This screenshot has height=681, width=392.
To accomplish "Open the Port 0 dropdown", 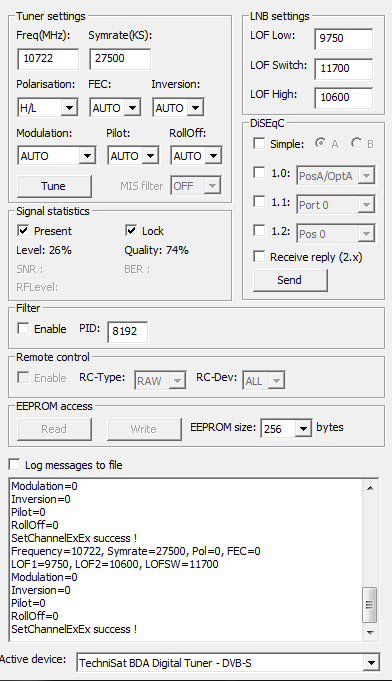I will [336, 205].
